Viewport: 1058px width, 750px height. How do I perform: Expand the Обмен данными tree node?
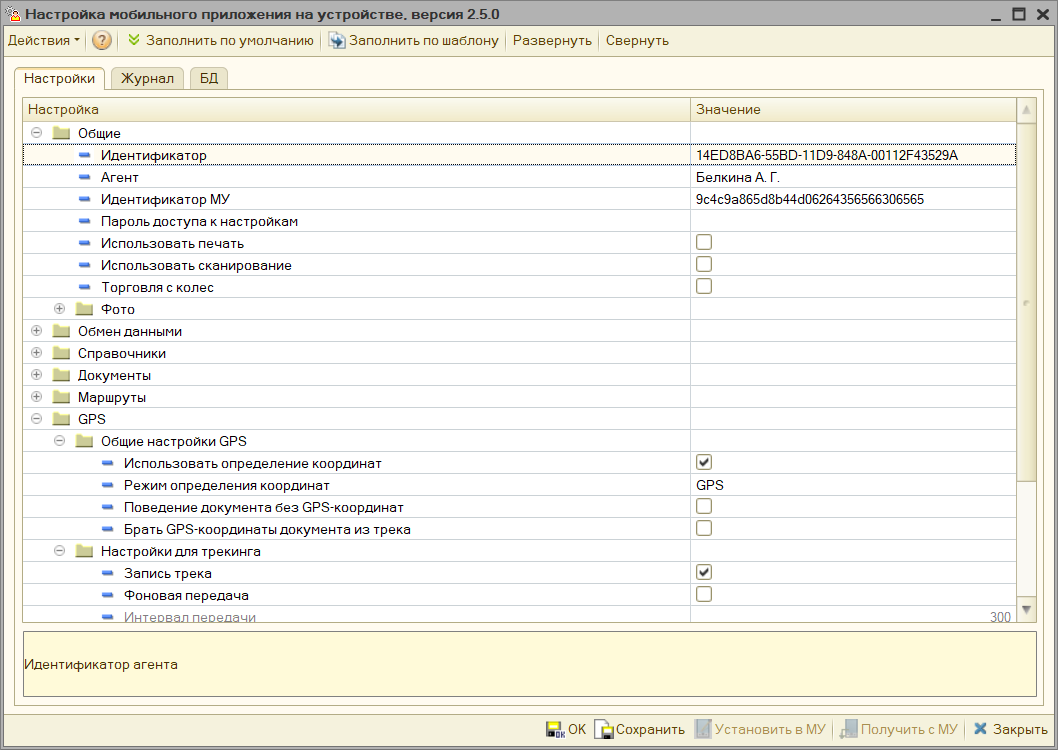(x=36, y=330)
